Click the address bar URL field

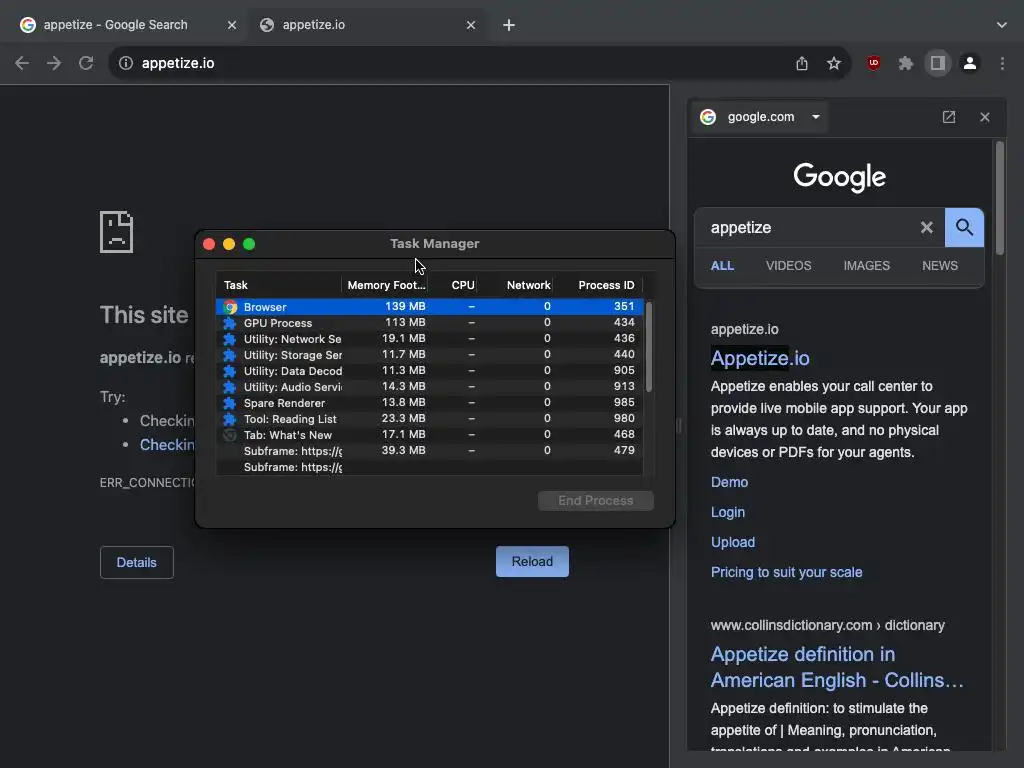[x=457, y=63]
